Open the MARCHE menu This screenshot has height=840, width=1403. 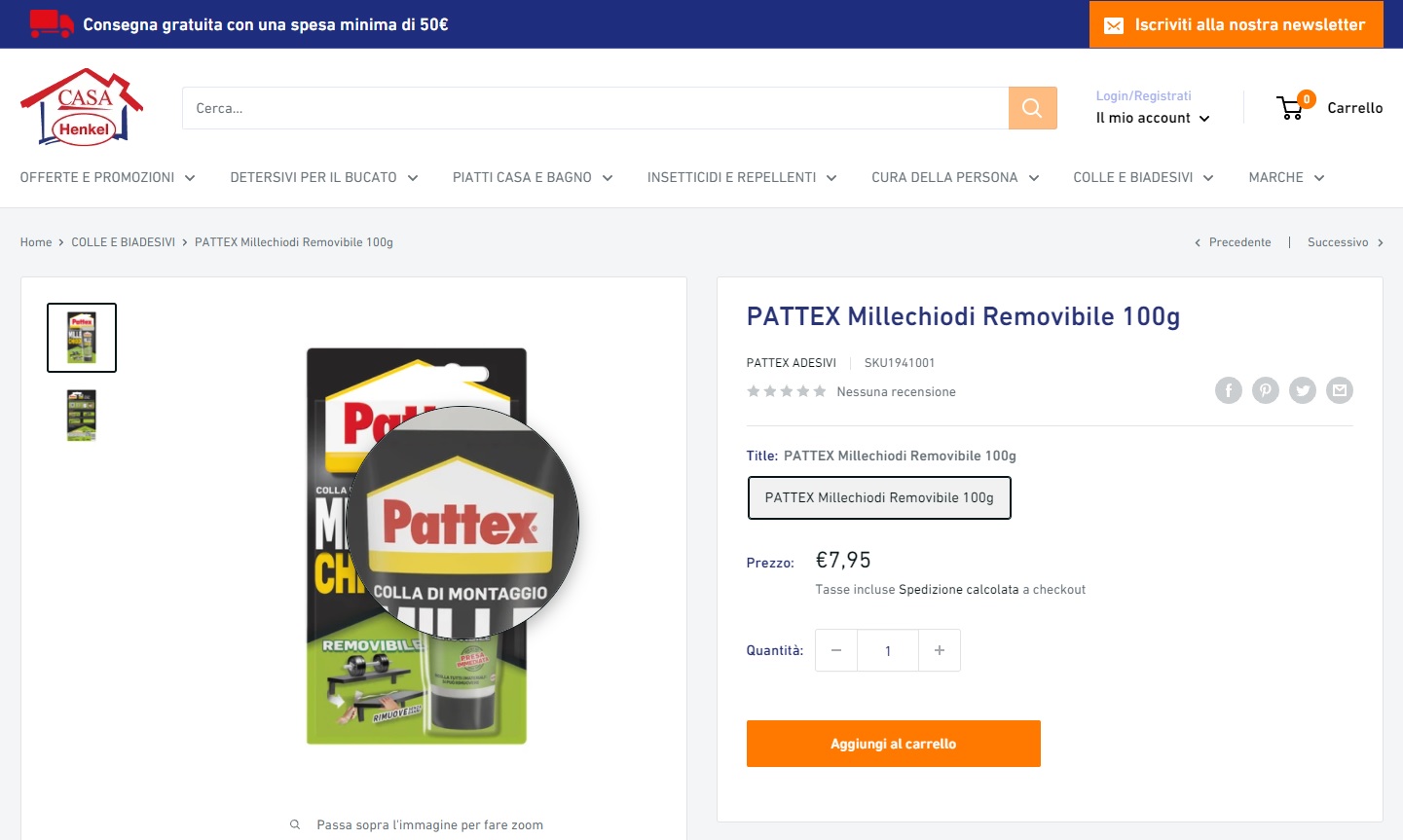[x=1286, y=177]
